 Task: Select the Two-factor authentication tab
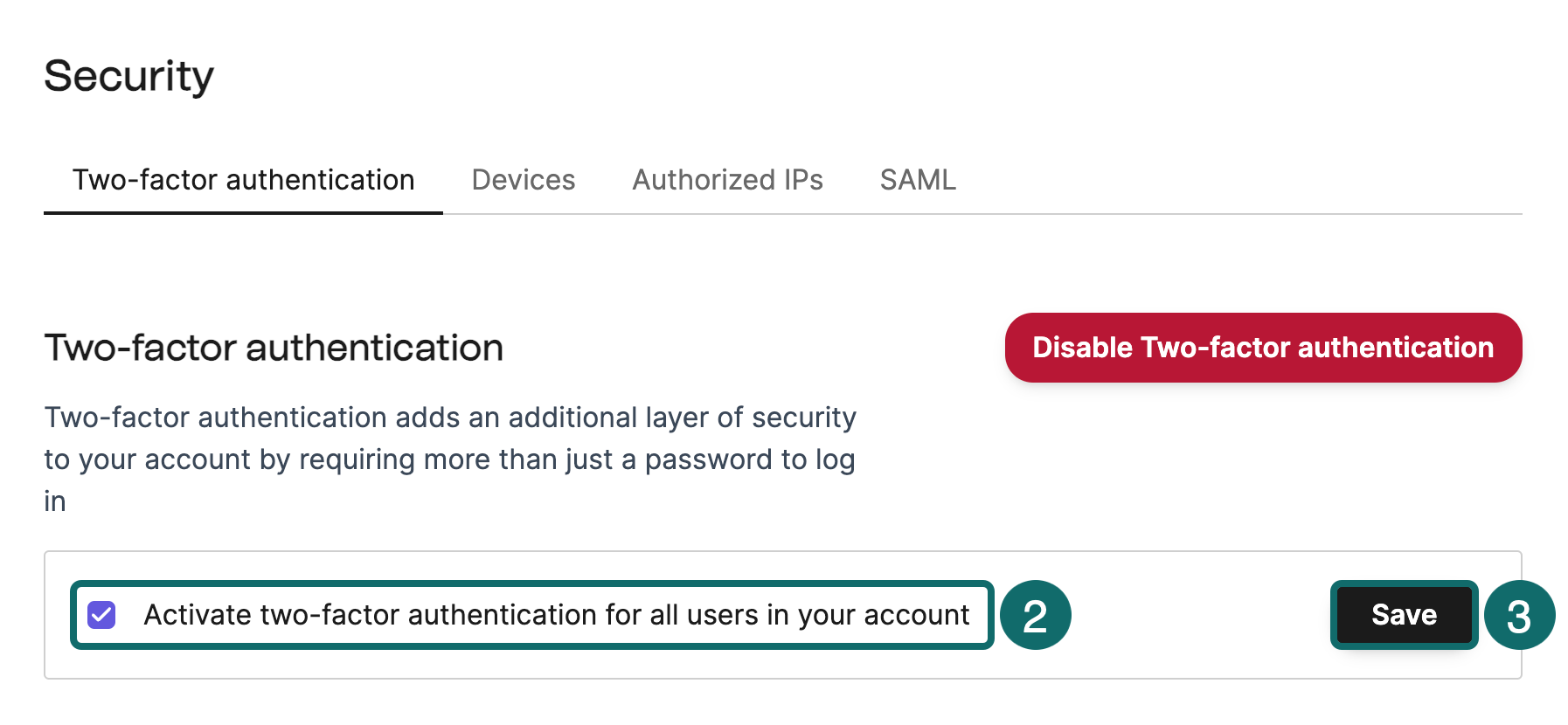tap(243, 180)
